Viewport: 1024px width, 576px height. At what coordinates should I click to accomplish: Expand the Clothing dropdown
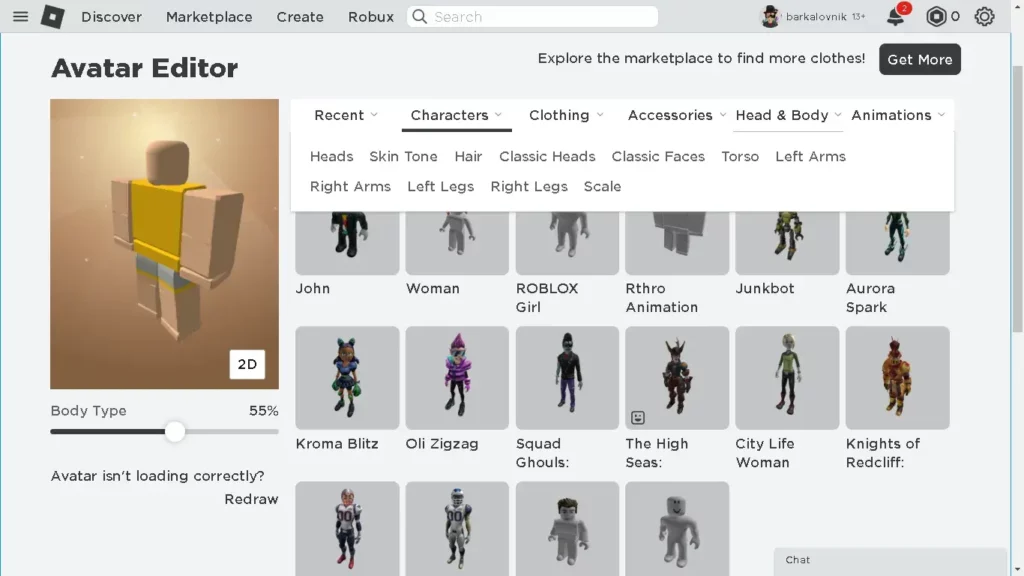point(566,115)
